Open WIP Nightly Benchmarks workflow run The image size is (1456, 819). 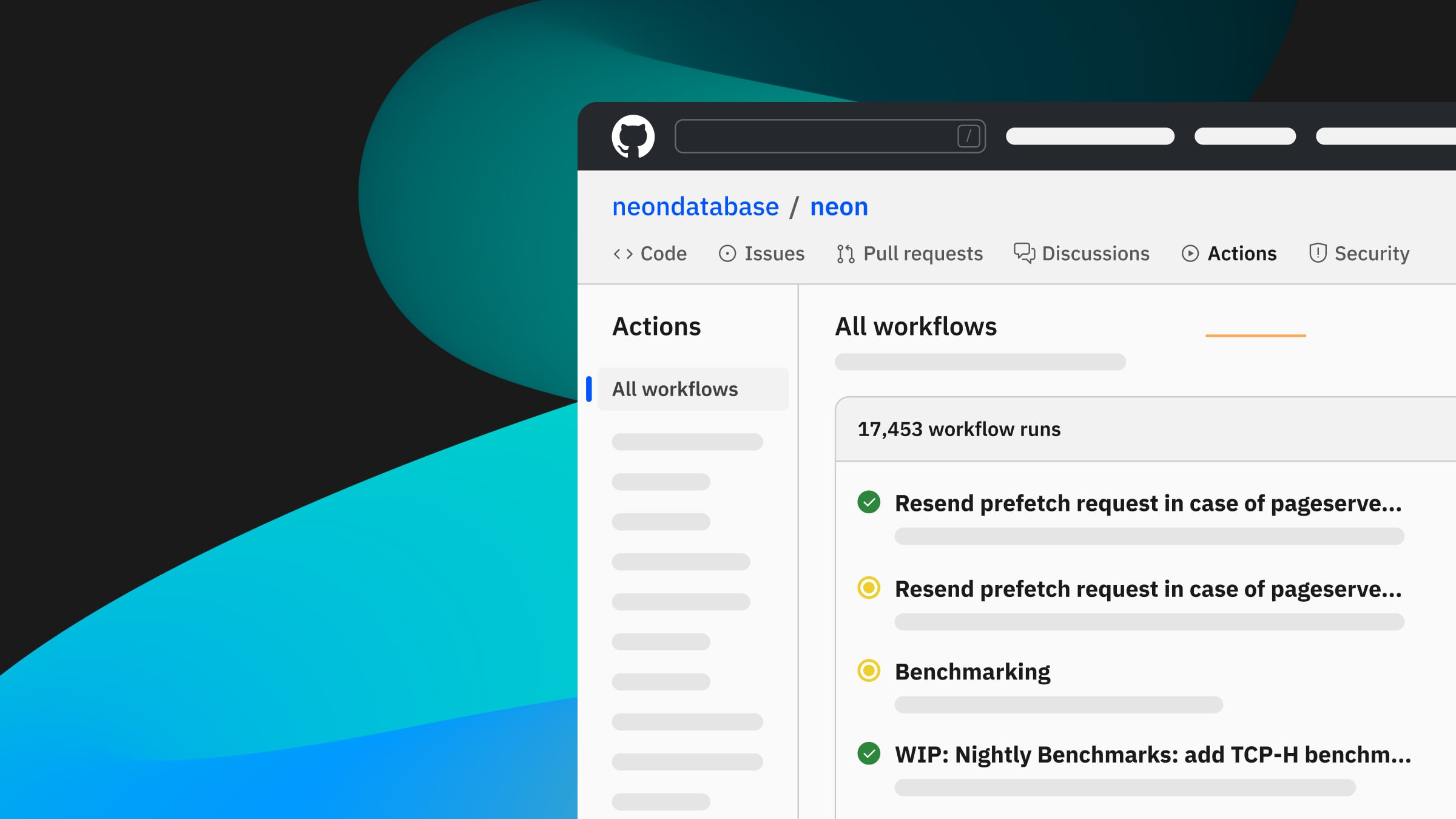pos(1153,755)
